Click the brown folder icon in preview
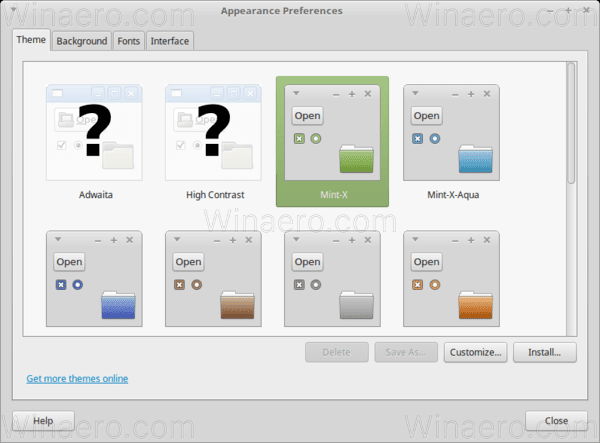Screen dimensions: 600x443 pyautogui.click(x=237, y=305)
